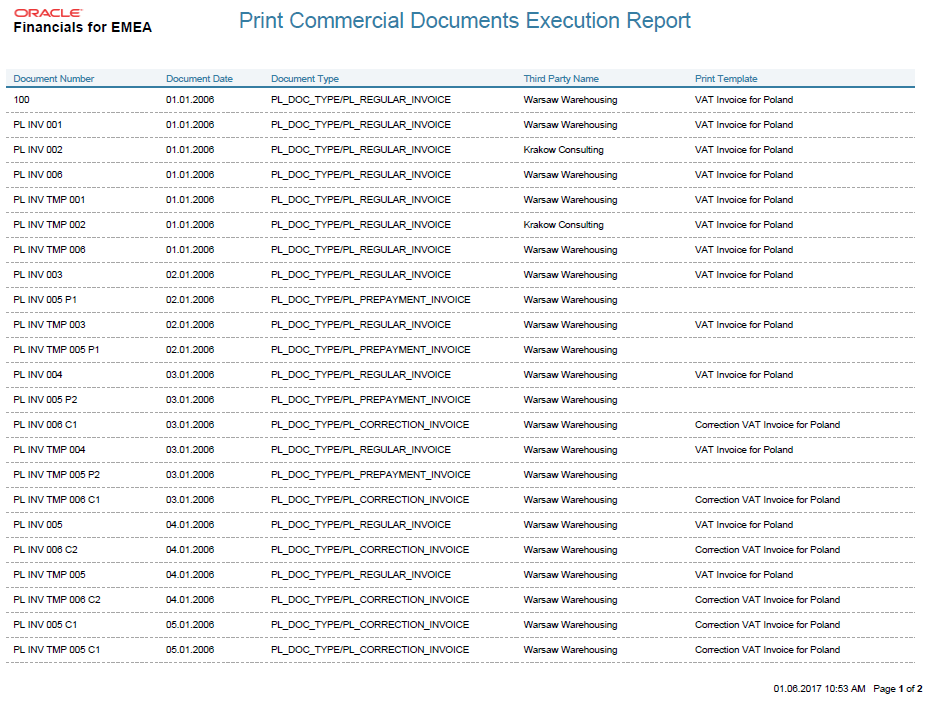The width and height of the screenshot is (925, 709).
Task: Click the report title heading
Action: (464, 21)
